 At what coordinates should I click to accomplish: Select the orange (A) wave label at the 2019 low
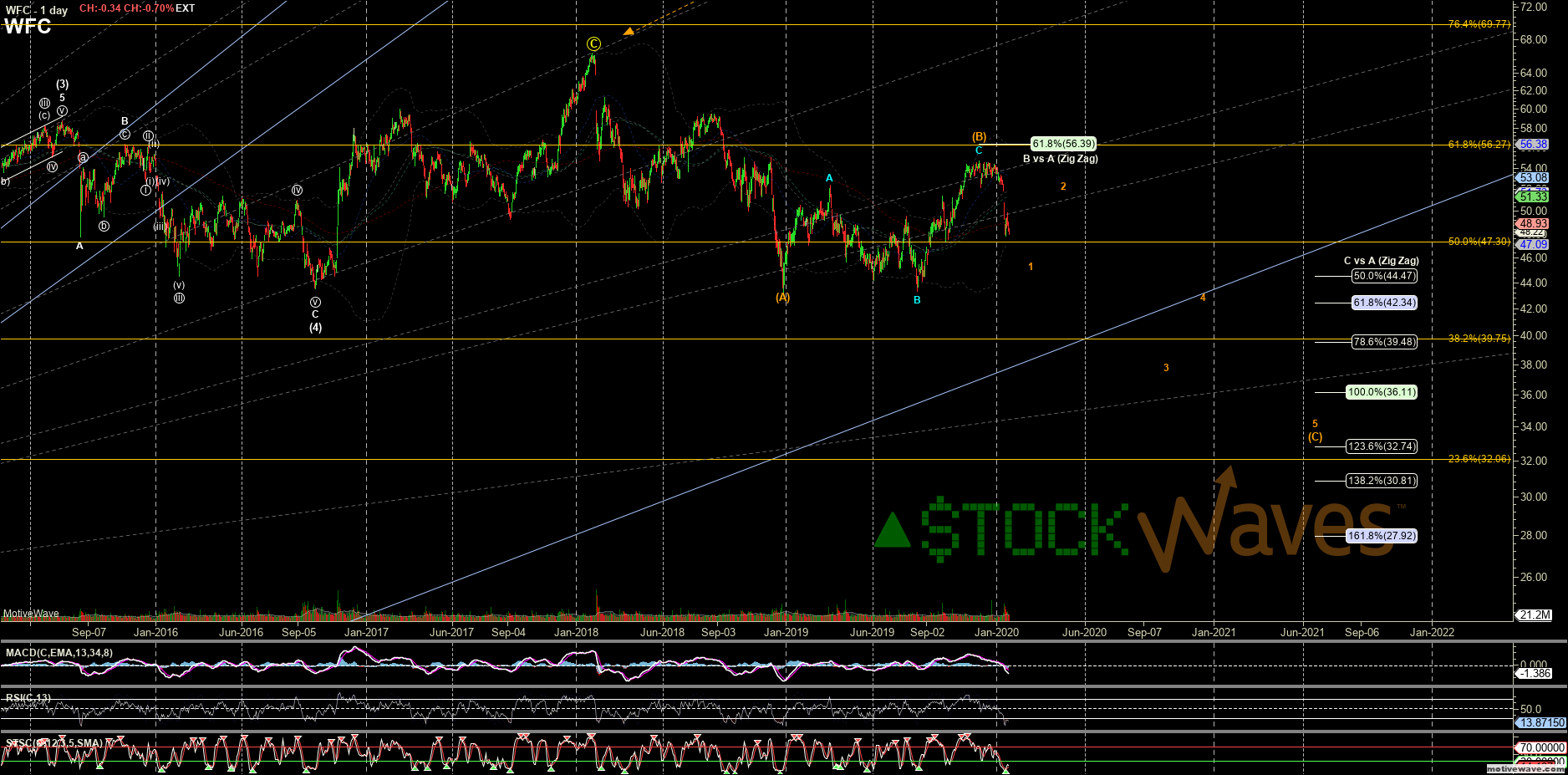click(x=782, y=298)
